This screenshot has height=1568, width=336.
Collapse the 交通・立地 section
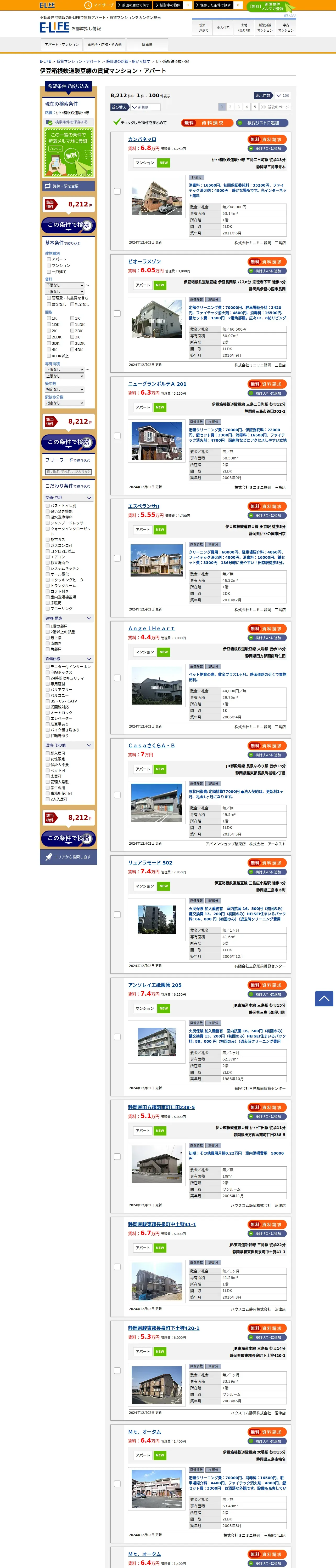(68, 498)
